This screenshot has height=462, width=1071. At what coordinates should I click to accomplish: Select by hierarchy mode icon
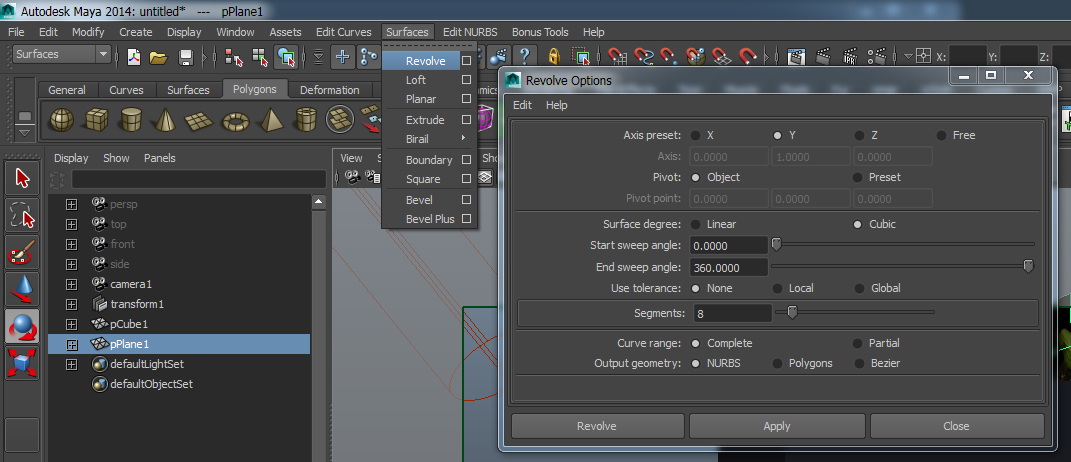point(234,57)
